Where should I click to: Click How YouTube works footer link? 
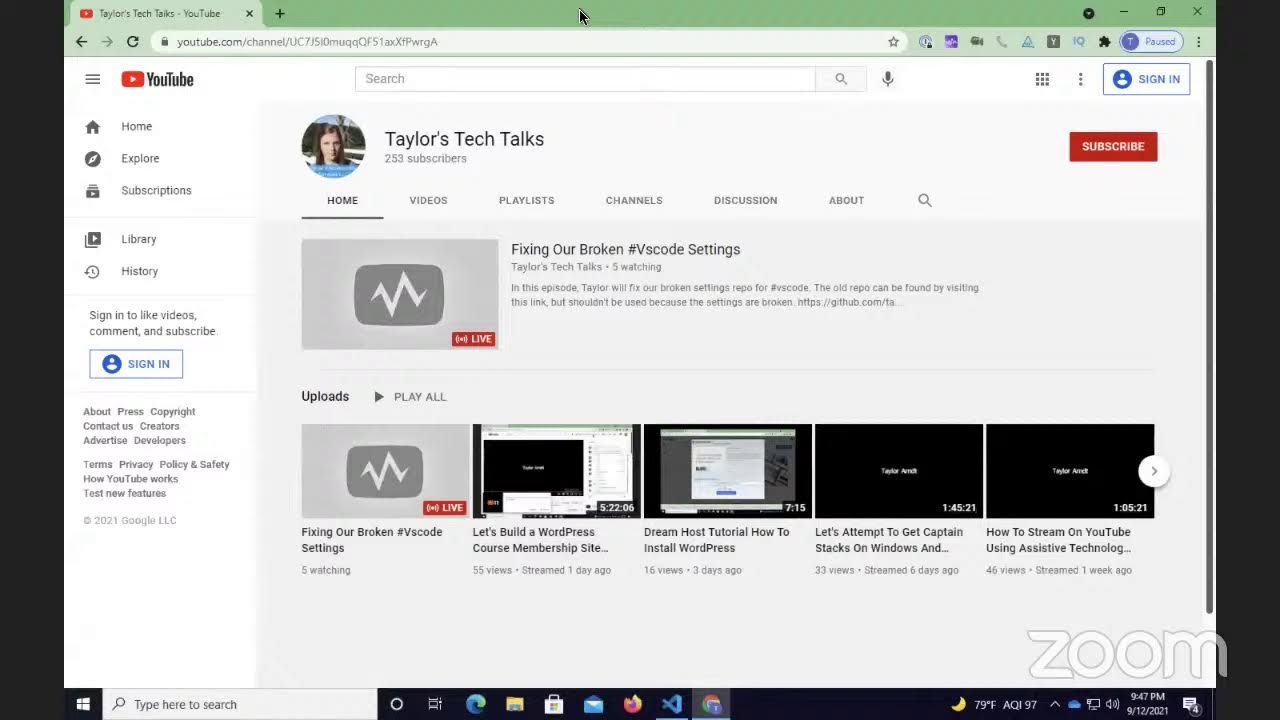130,479
